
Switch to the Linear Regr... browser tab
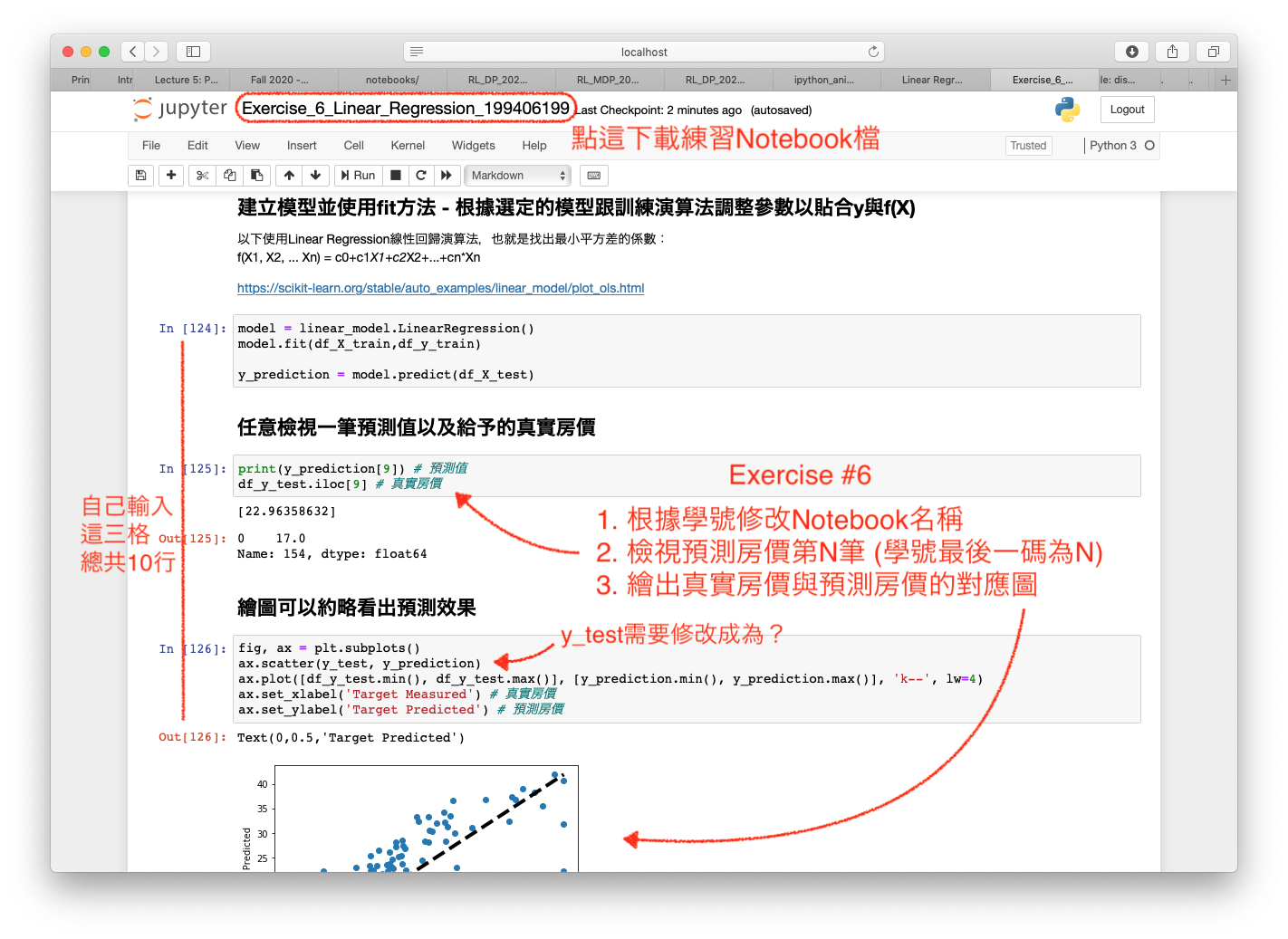pos(932,80)
